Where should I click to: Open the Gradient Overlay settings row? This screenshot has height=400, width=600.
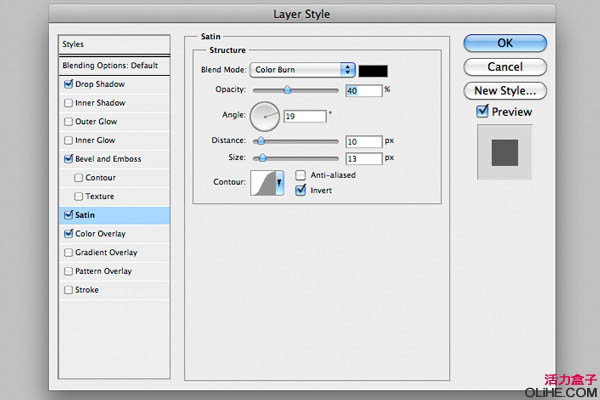(x=114, y=252)
